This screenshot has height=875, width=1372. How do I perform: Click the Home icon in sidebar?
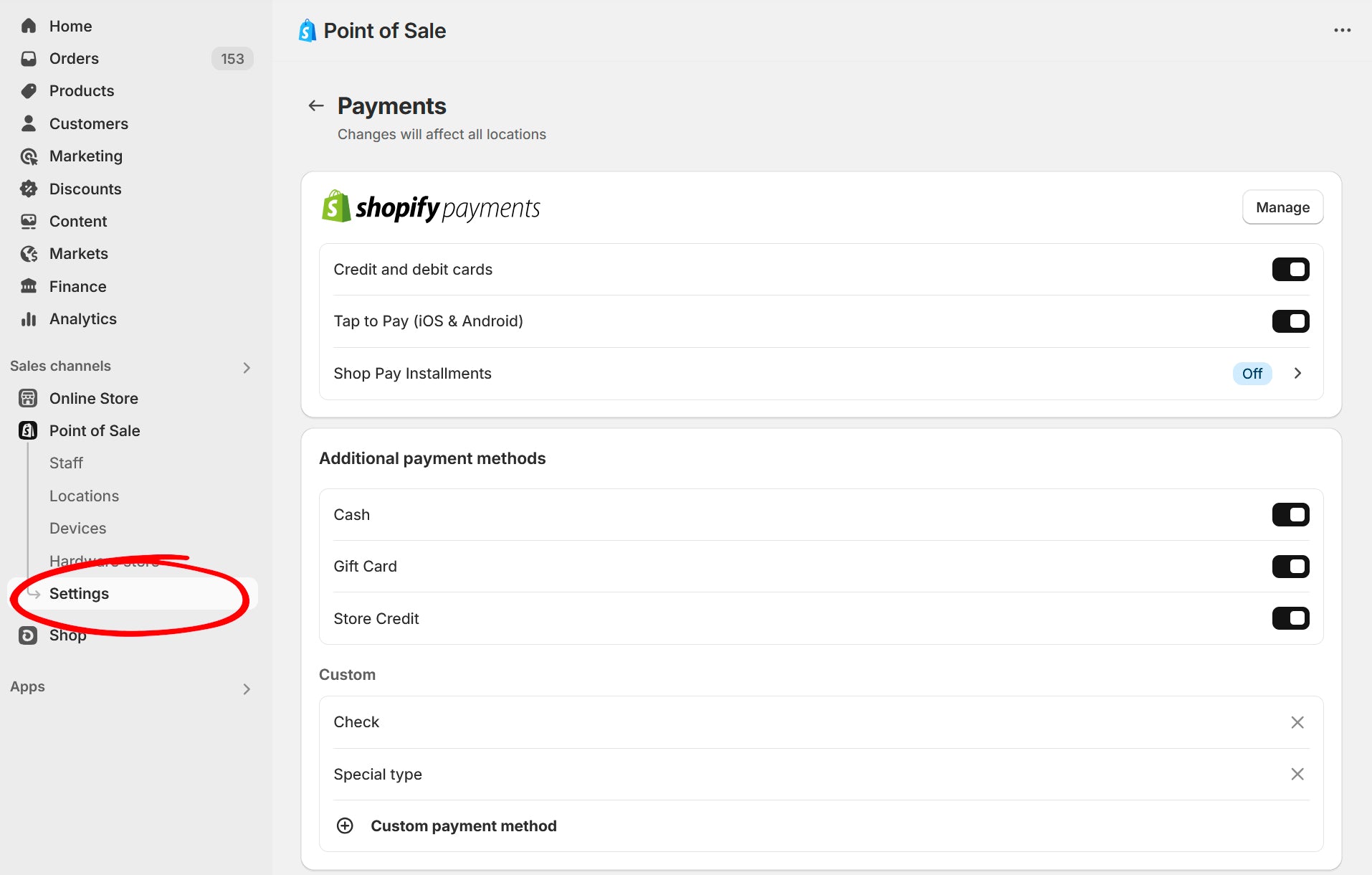tap(29, 26)
